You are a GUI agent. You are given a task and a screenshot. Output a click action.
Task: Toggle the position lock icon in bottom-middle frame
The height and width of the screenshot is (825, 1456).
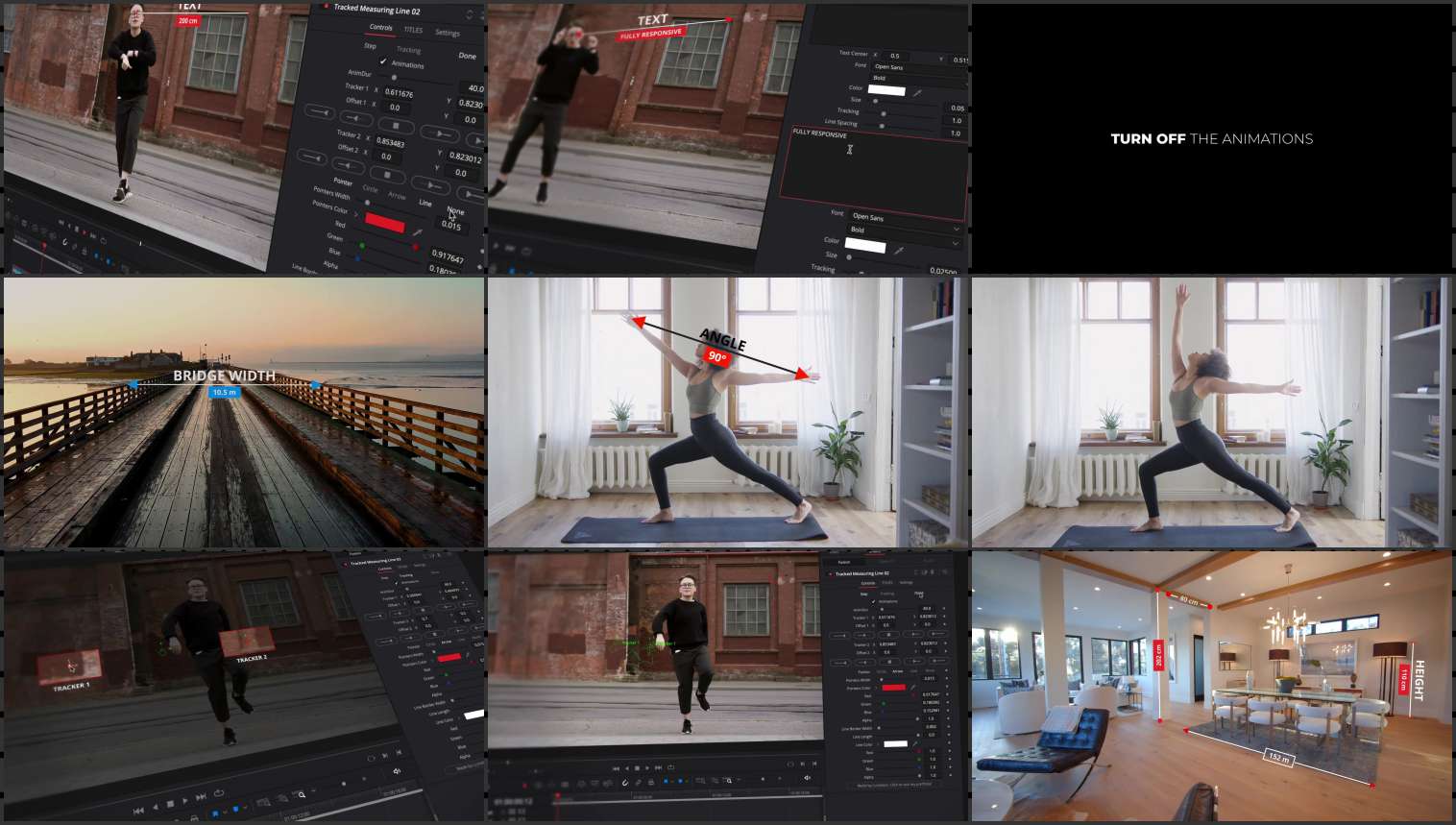click(x=653, y=782)
